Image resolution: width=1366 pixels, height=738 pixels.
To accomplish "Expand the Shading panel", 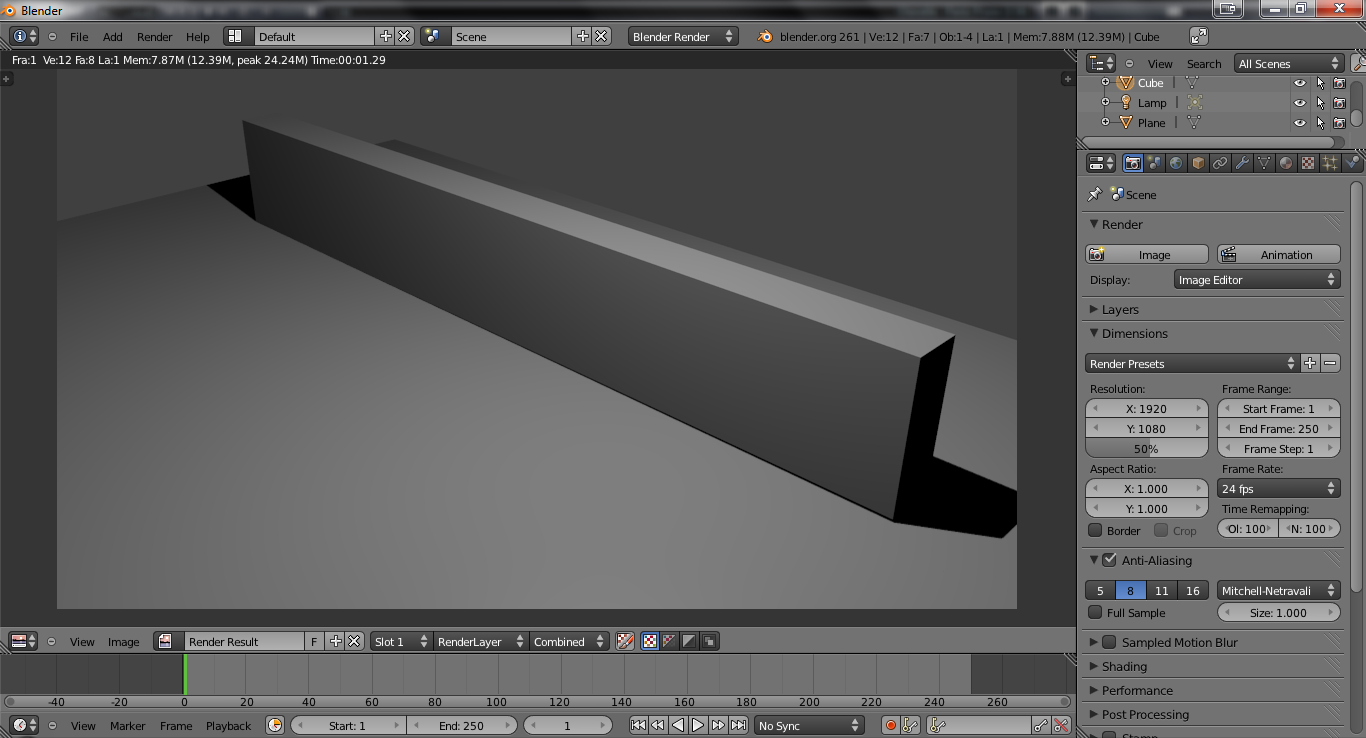I will click(1094, 666).
